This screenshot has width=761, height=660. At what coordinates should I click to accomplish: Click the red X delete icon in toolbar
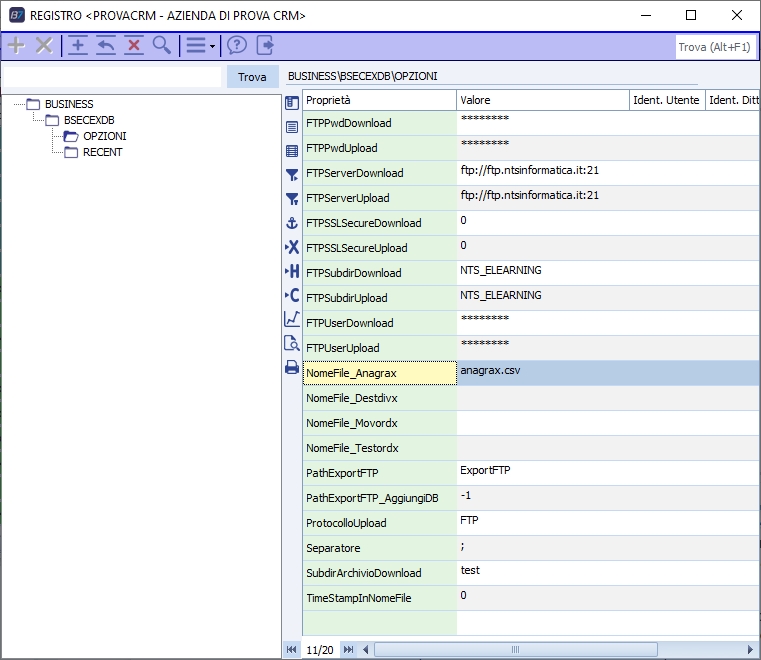(133, 45)
